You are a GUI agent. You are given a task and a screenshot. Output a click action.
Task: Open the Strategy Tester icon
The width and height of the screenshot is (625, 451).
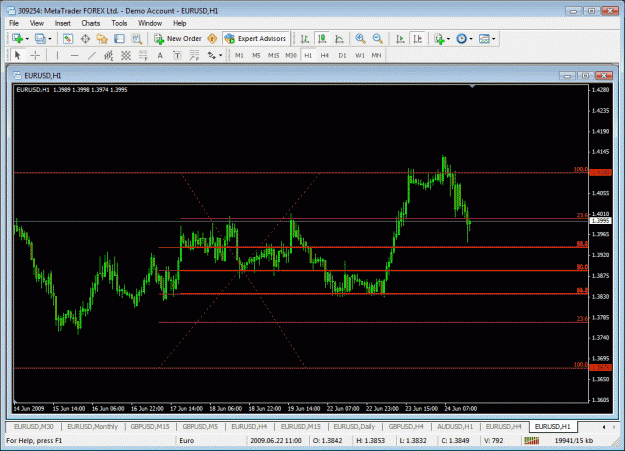click(137, 39)
